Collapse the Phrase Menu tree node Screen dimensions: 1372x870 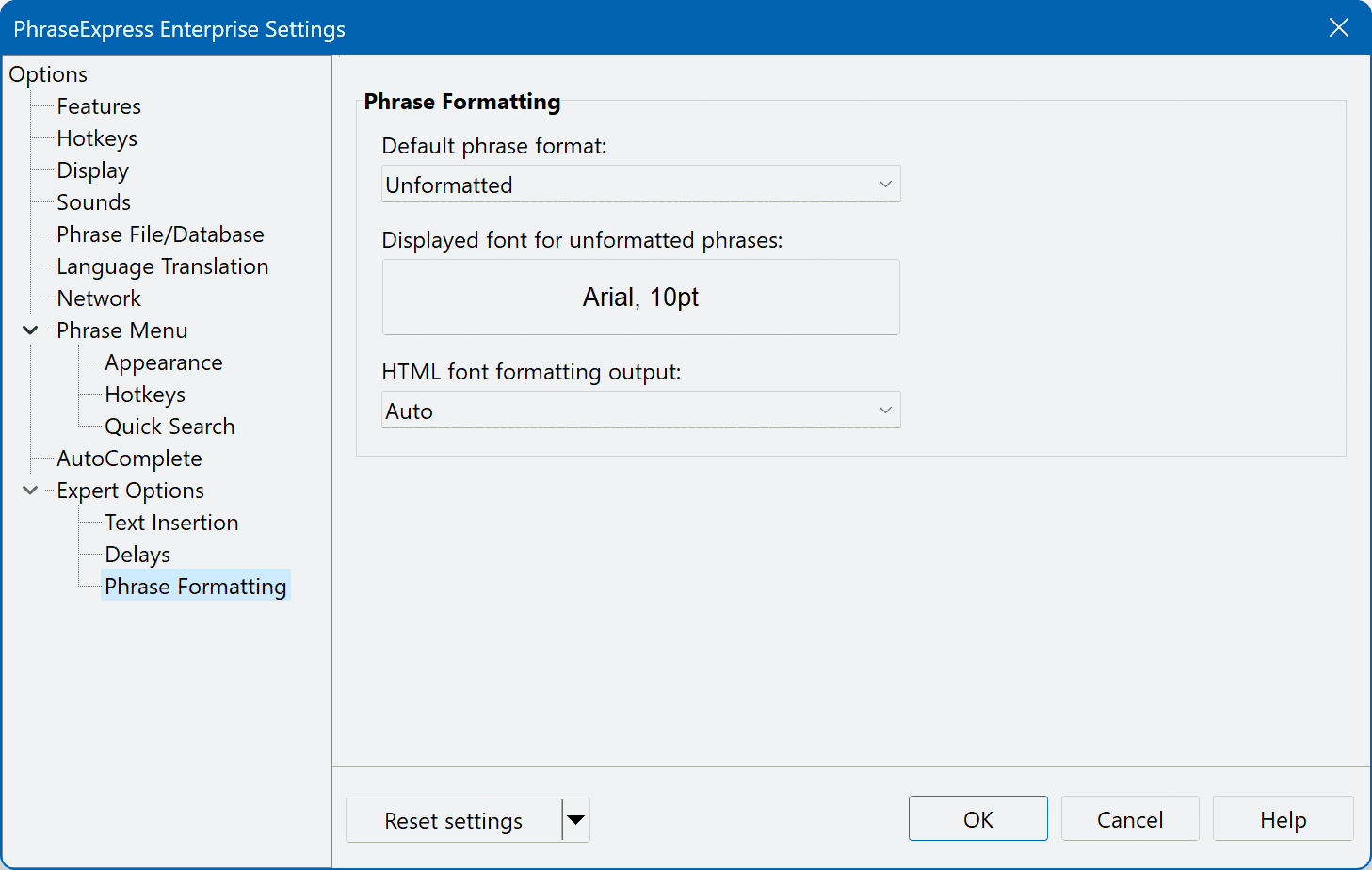(x=29, y=330)
